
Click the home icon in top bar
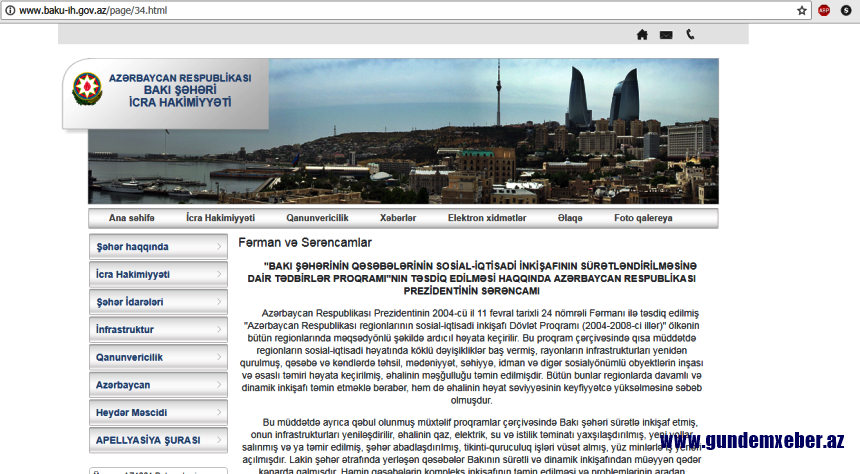pos(642,35)
